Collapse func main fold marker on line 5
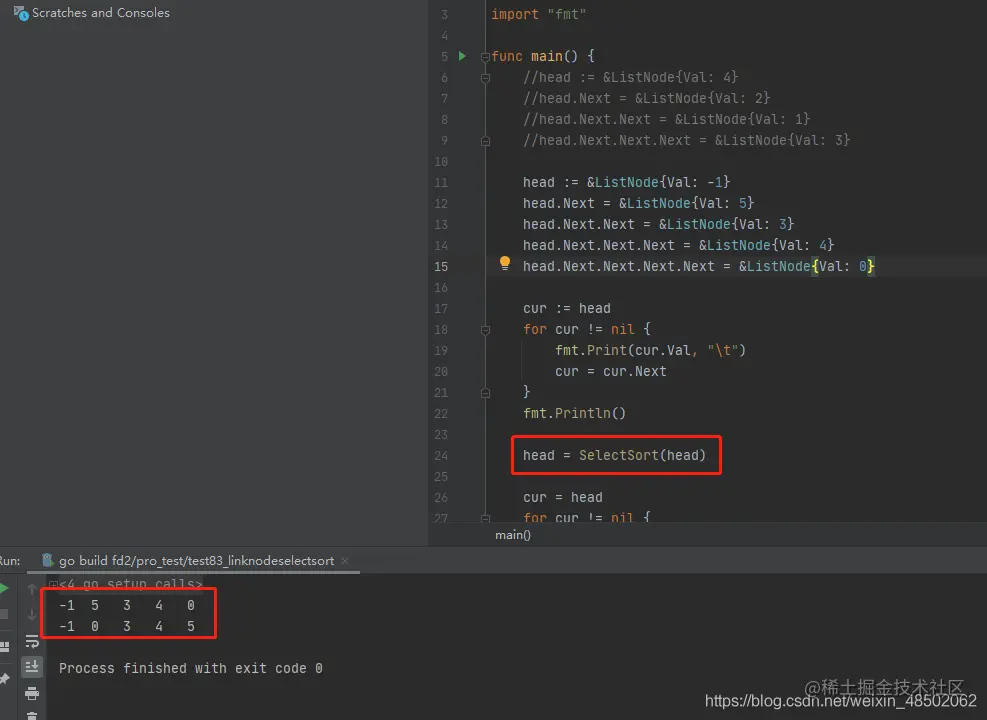The height and width of the screenshot is (720, 987). click(485, 57)
